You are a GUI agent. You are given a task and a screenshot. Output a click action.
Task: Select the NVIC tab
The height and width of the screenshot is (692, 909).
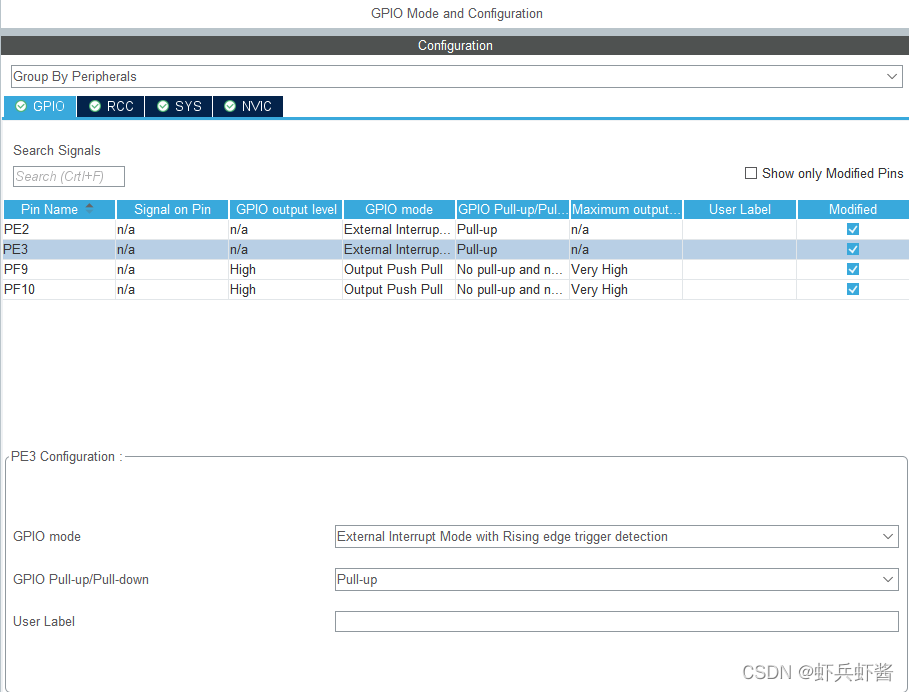coord(247,106)
